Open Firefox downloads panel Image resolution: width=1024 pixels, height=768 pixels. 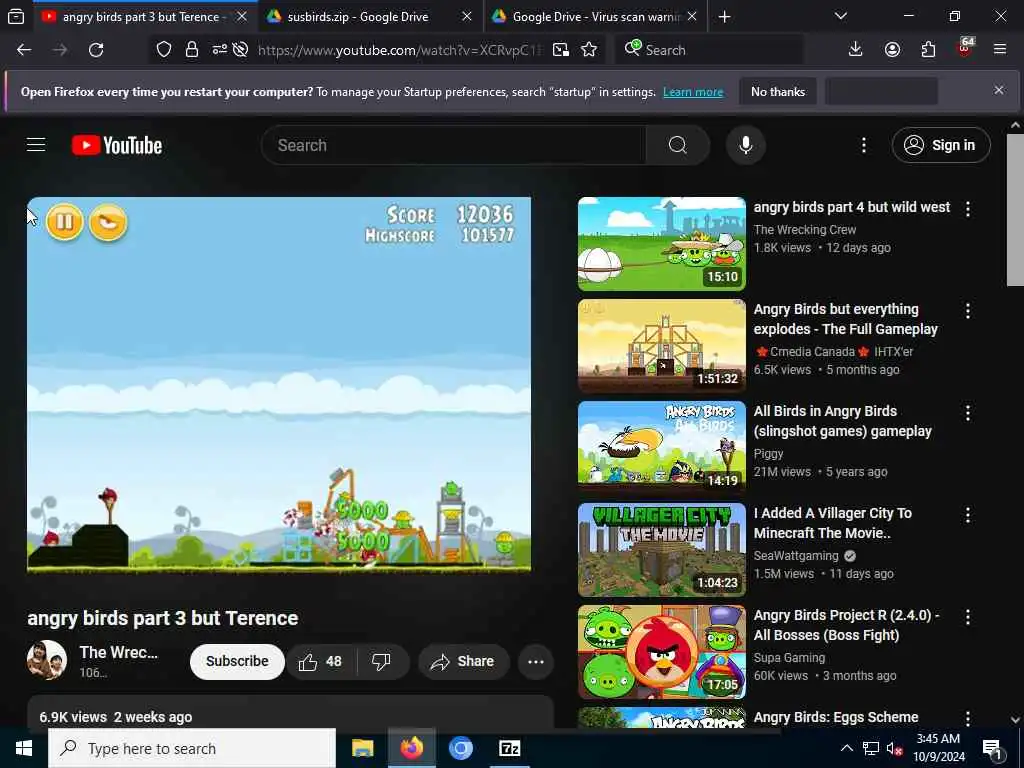pyautogui.click(x=855, y=50)
